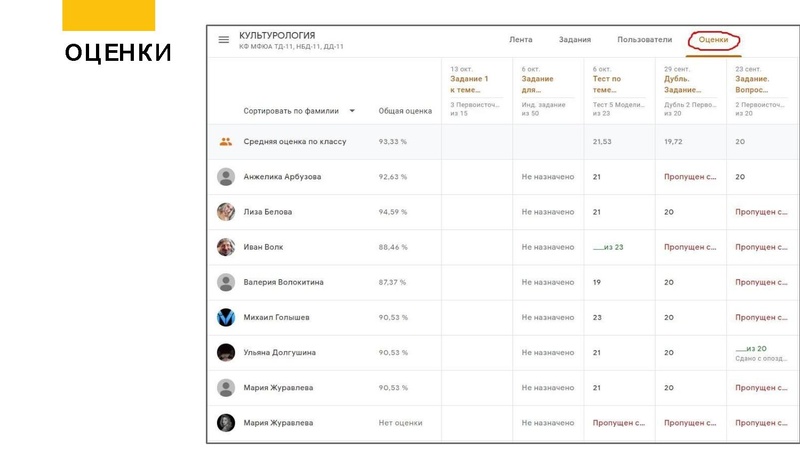This screenshot has height=451, width=800.
Task: Click Иван Волк's ungraded из 23 cell
Action: [x=608, y=247]
